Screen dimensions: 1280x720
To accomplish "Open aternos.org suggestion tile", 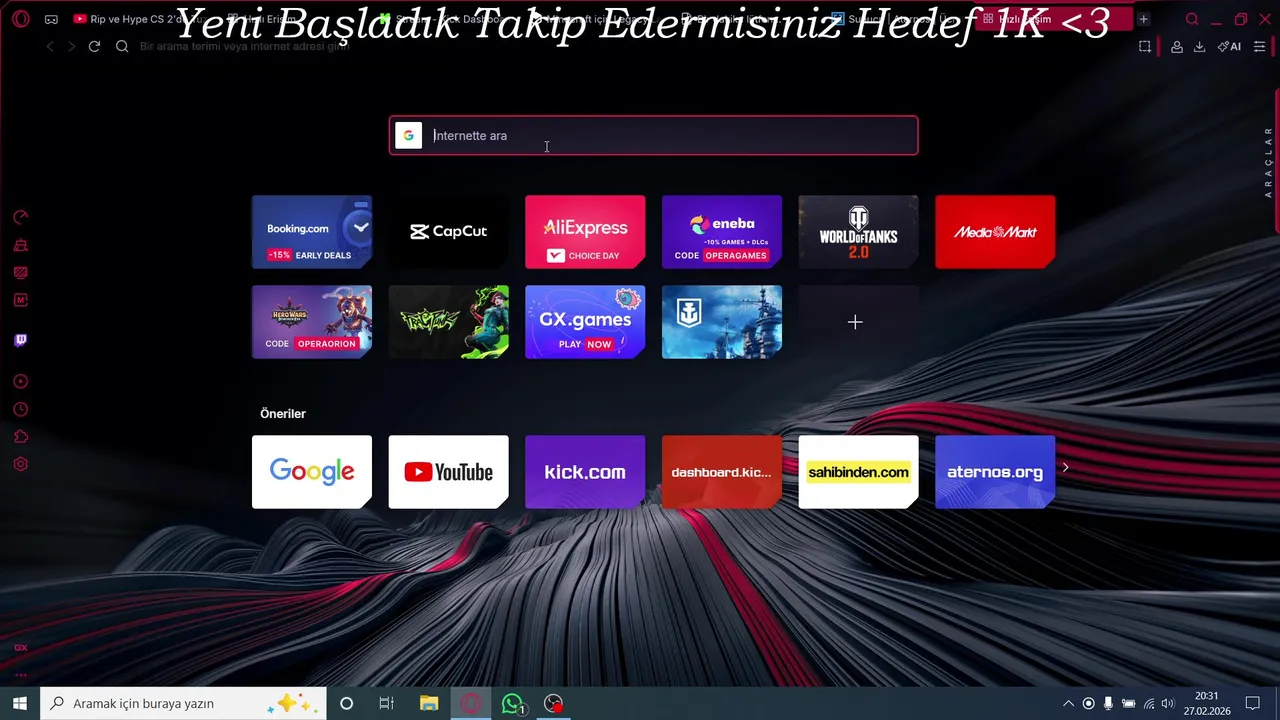I will pos(995,471).
